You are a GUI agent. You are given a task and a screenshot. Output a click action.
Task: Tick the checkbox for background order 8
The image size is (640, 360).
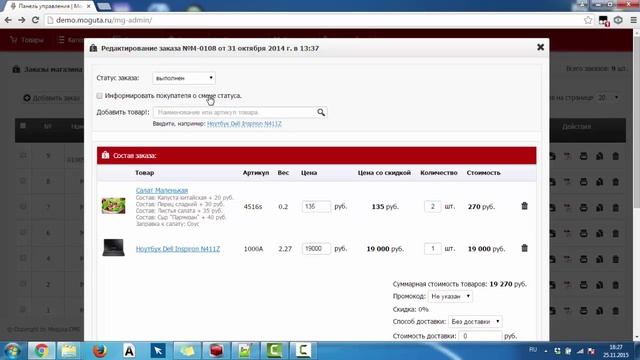tap(23, 181)
